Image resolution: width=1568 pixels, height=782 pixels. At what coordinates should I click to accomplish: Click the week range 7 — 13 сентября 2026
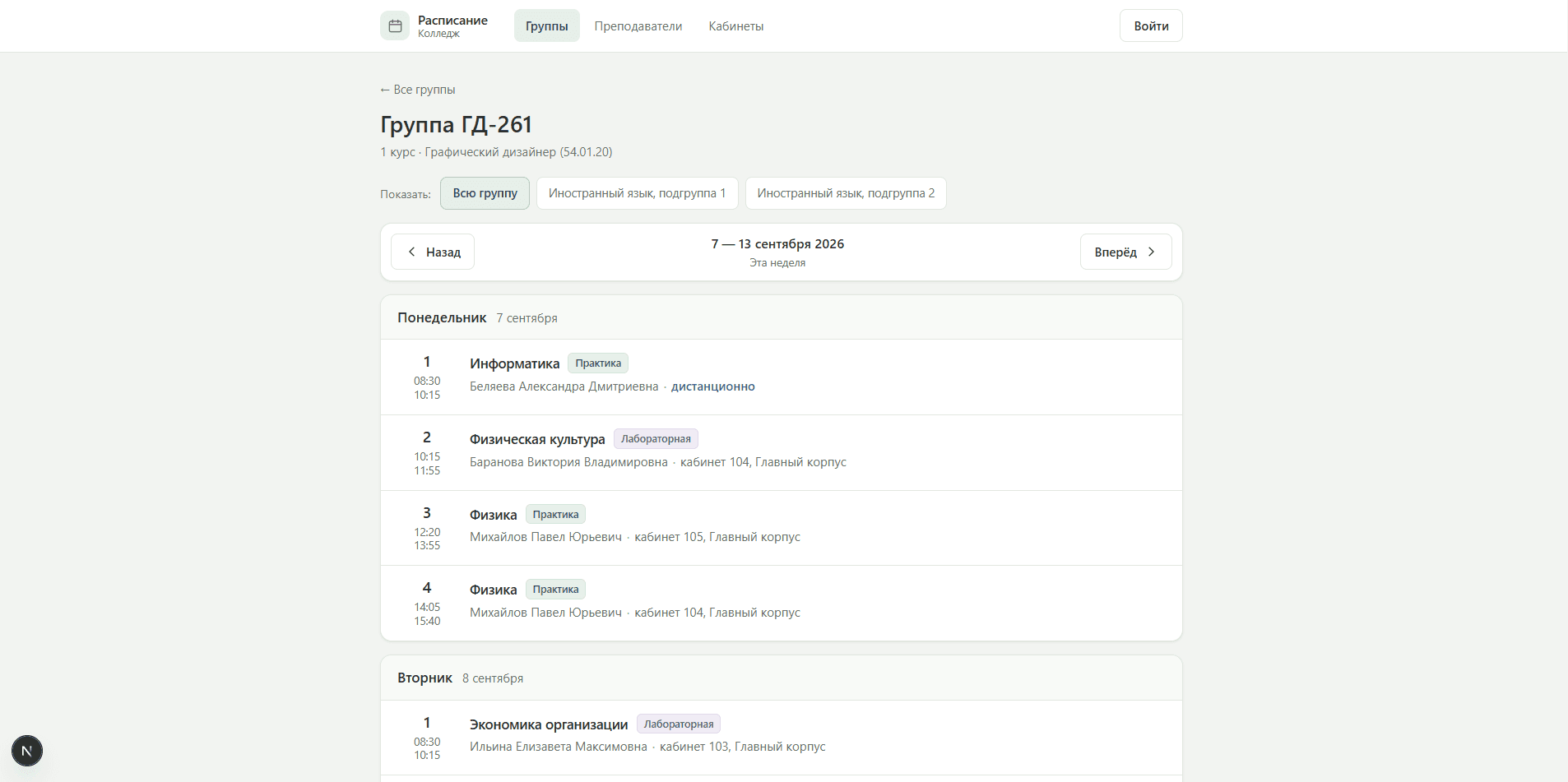[777, 243]
